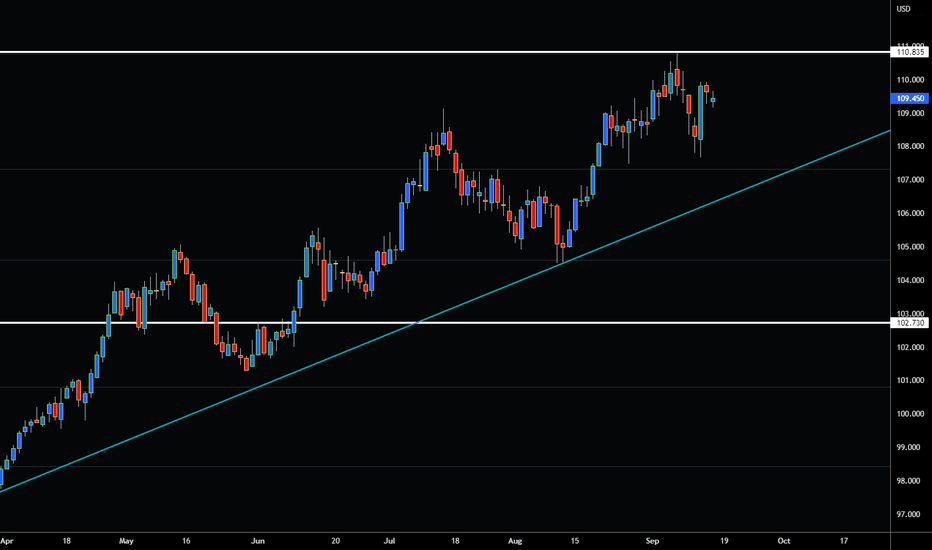932x550 pixels.
Task: Click the Oct label on time axis
Action: 784,541
